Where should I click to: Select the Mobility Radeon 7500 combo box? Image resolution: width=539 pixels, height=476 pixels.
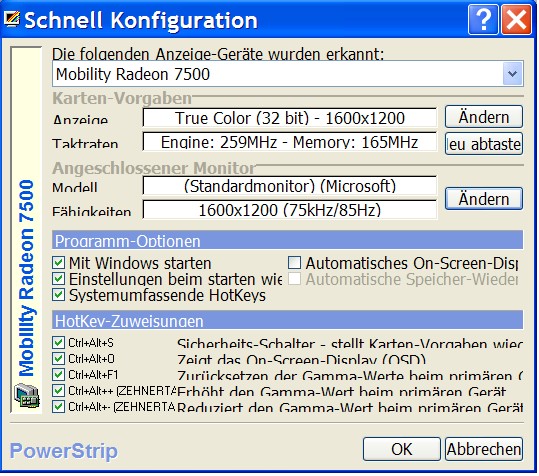(288, 74)
